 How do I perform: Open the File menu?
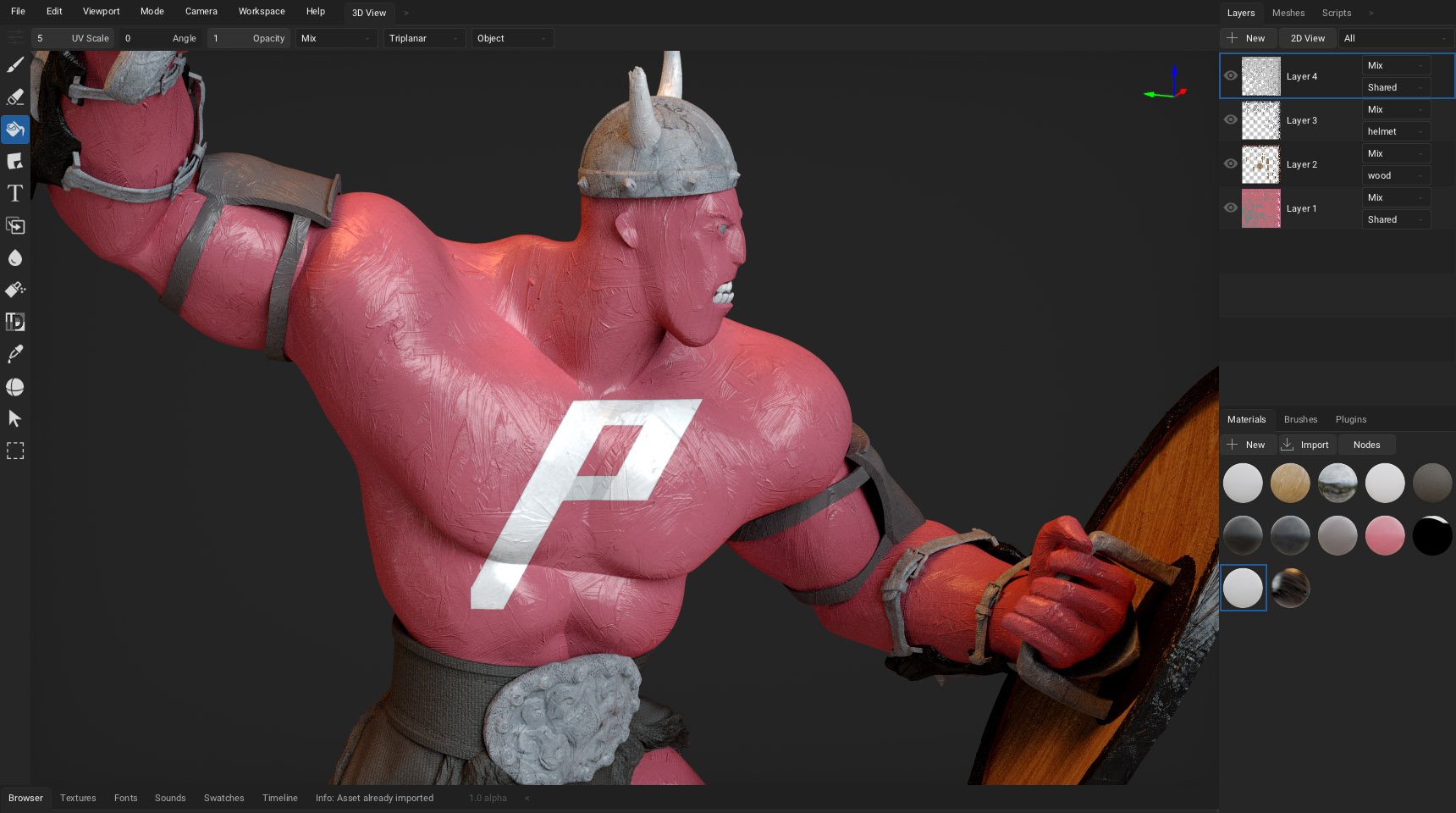(18, 11)
